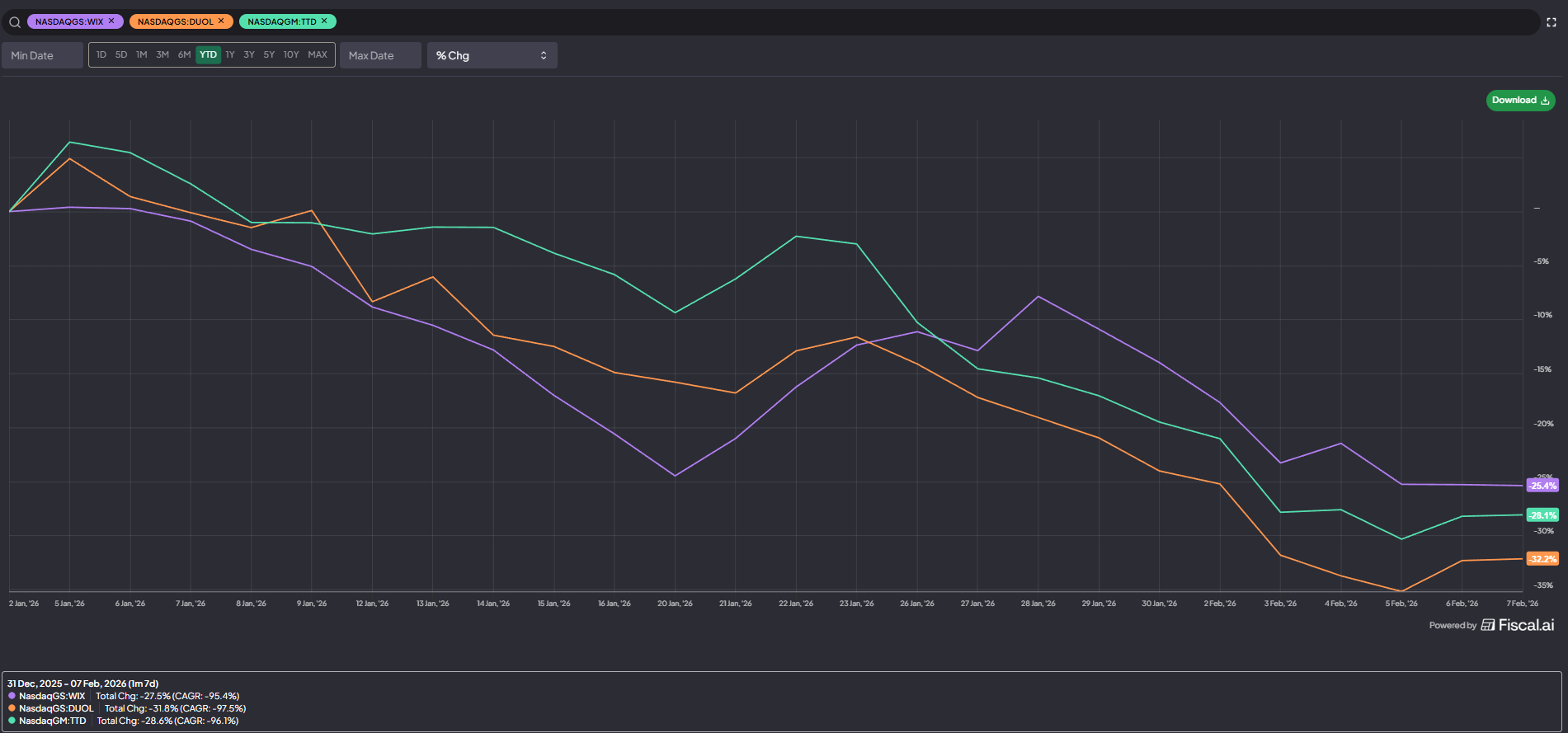This screenshot has height=733, width=1568.
Task: Select the 1M time range
Action: (142, 54)
